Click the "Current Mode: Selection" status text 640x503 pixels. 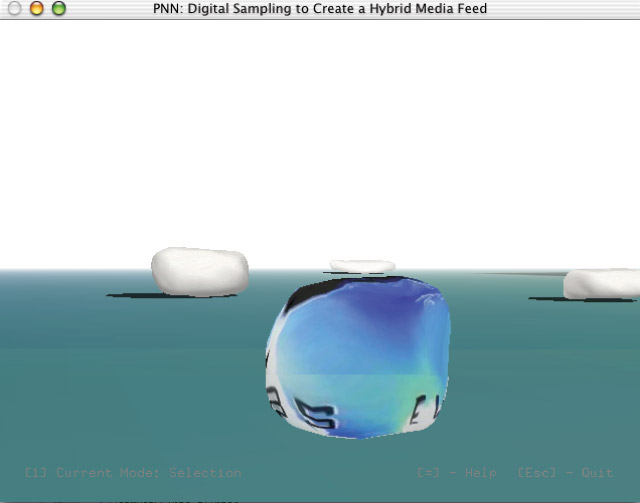[148, 472]
